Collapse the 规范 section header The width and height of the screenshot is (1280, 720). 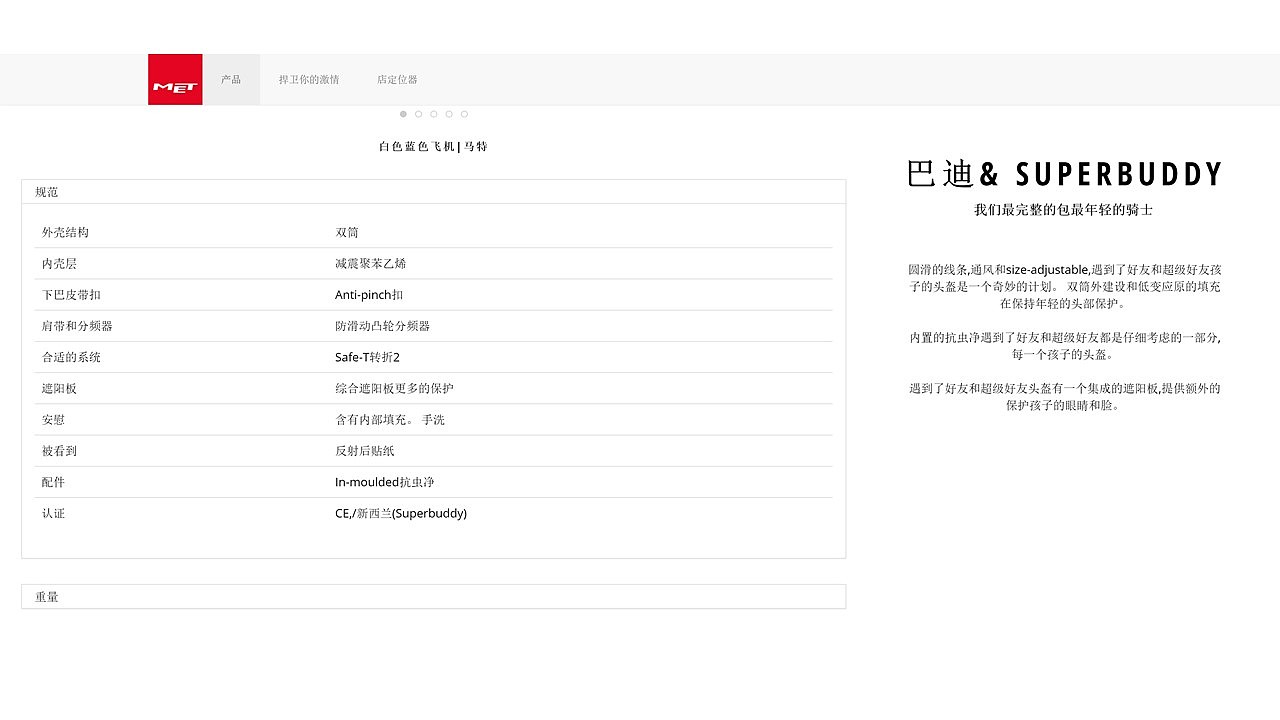click(434, 192)
